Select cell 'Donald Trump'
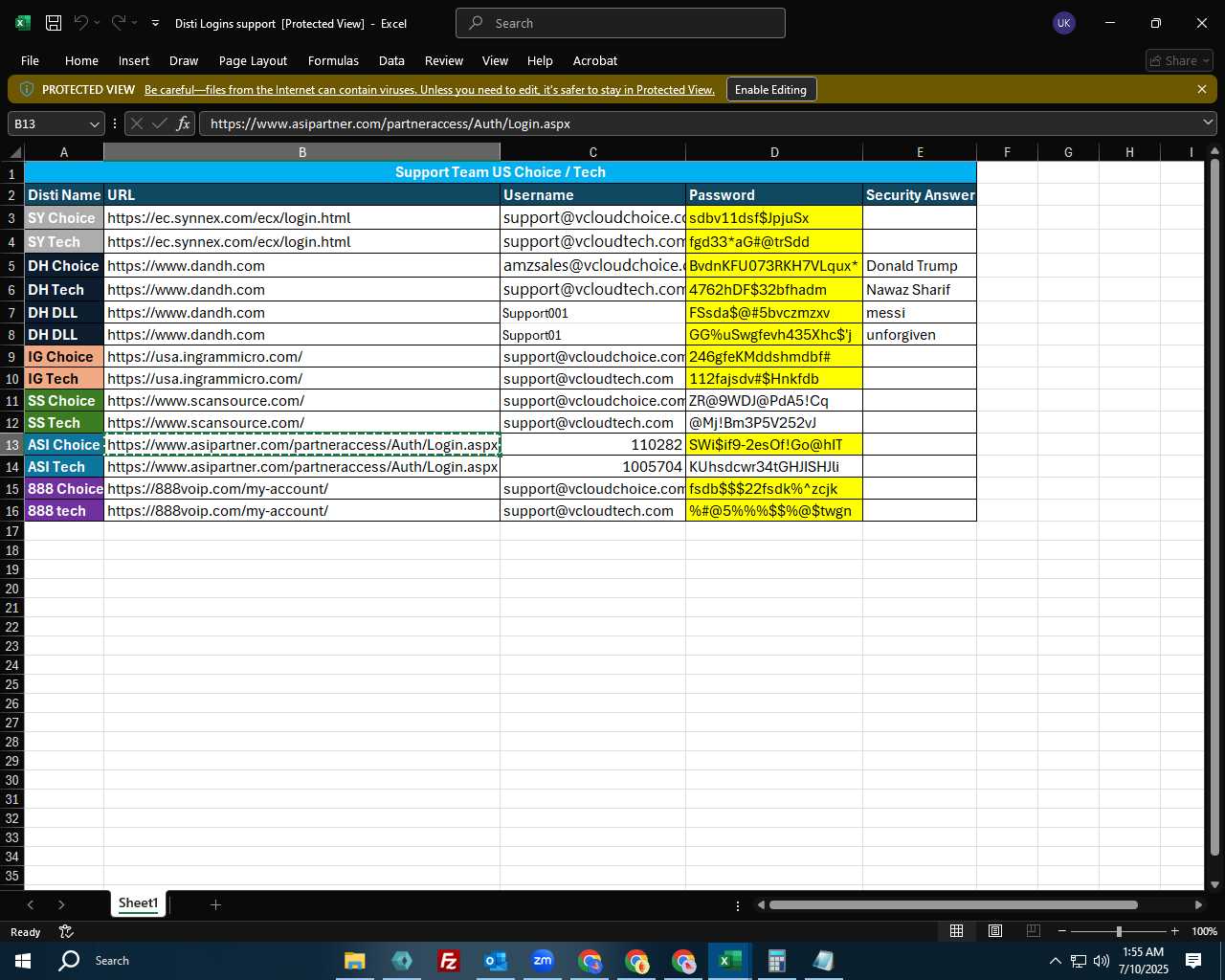Viewport: 1225px width, 980px height. 919,266
